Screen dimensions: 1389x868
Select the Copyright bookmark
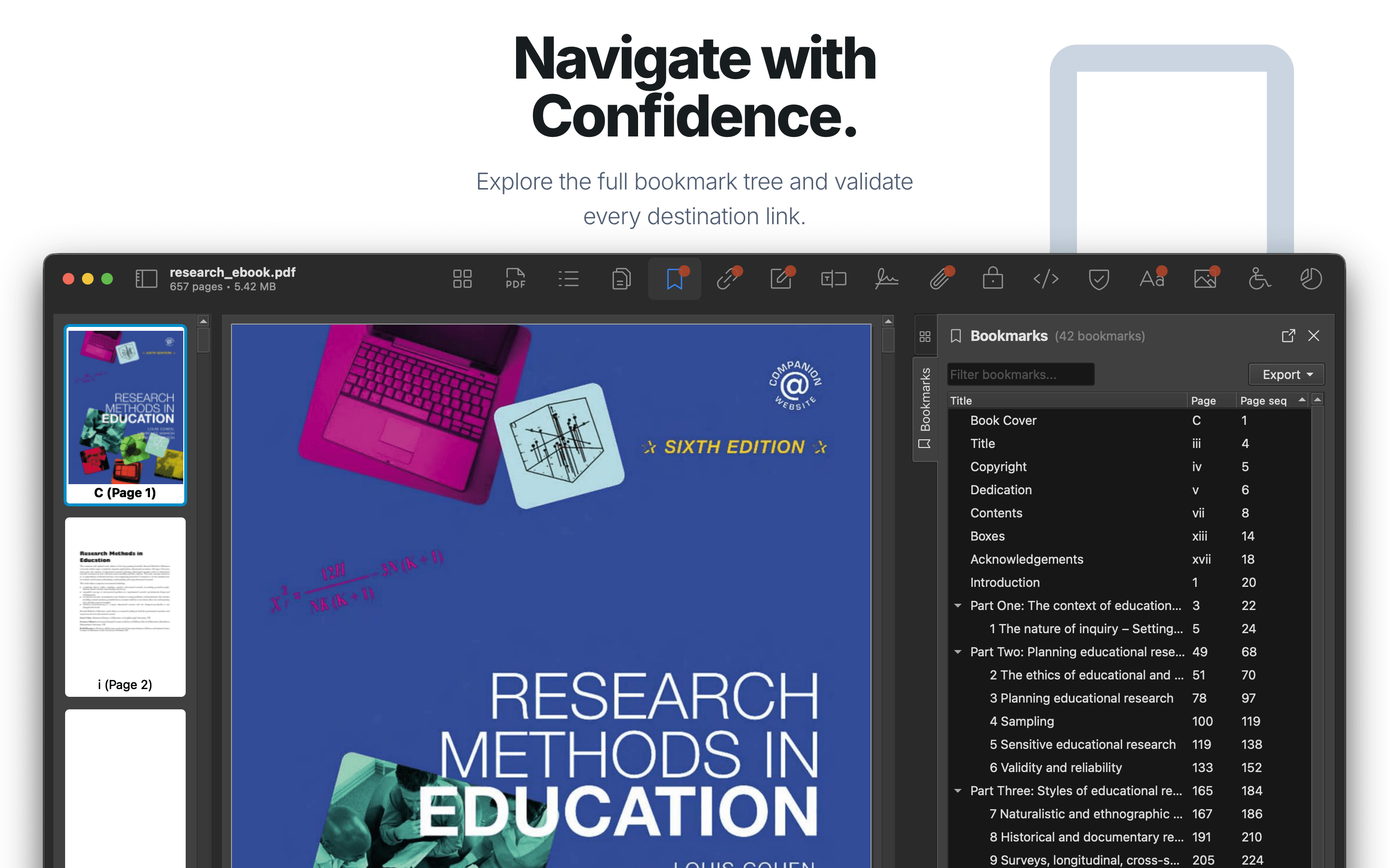pyautogui.click(x=1129, y=467)
